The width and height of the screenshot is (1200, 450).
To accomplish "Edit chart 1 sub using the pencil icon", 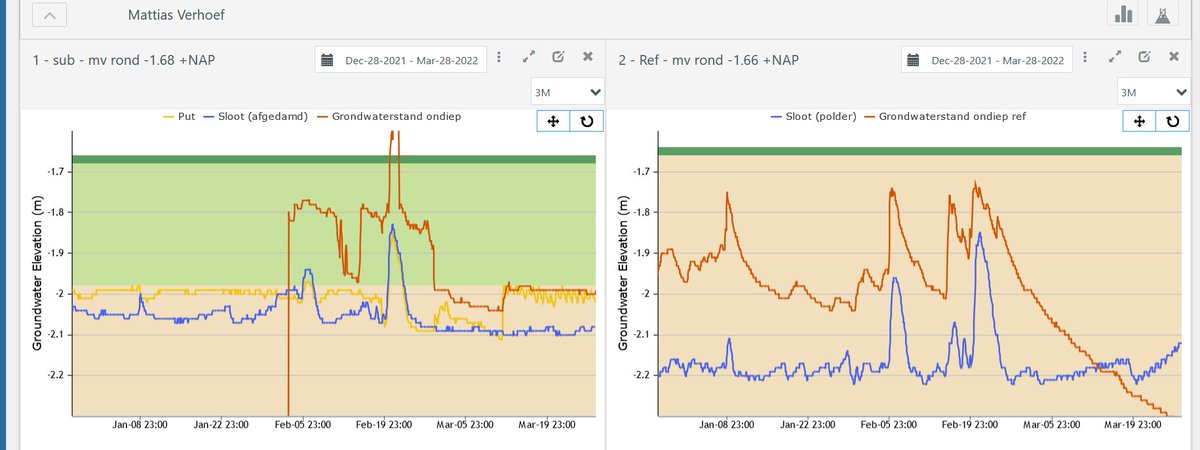I will (x=559, y=58).
